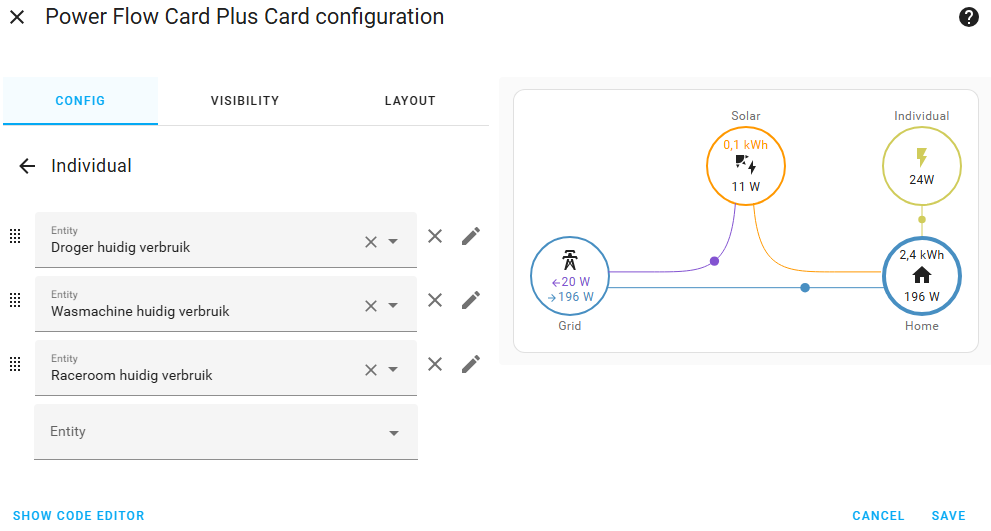Switch to the Visibility tab
This screenshot has height=531, width=991.
(244, 101)
